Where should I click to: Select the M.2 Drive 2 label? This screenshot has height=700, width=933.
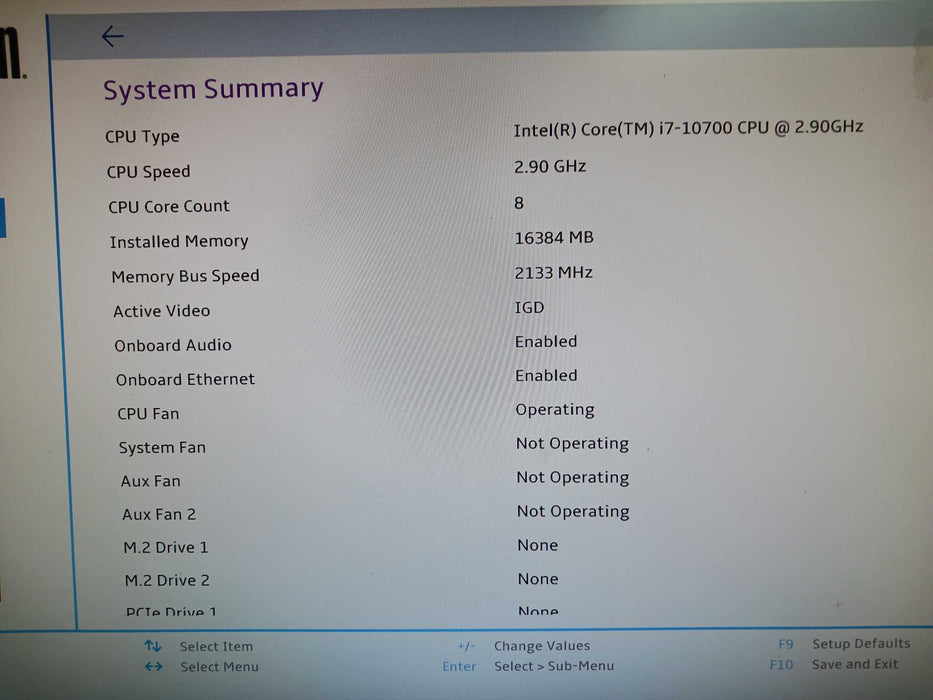[167, 580]
